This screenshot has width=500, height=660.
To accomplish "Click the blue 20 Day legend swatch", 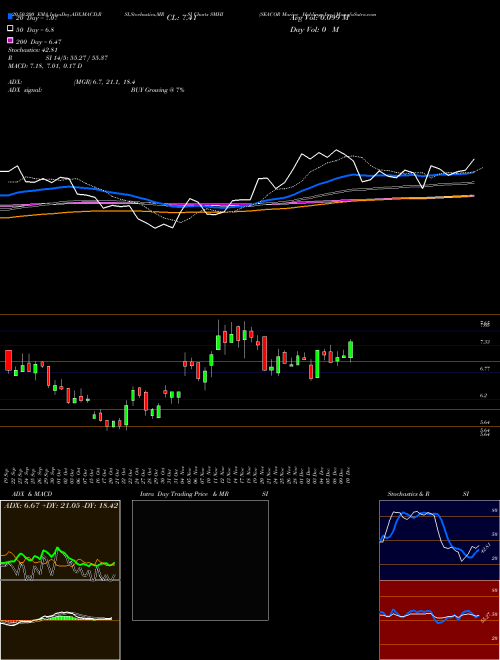I will pos(10,16).
